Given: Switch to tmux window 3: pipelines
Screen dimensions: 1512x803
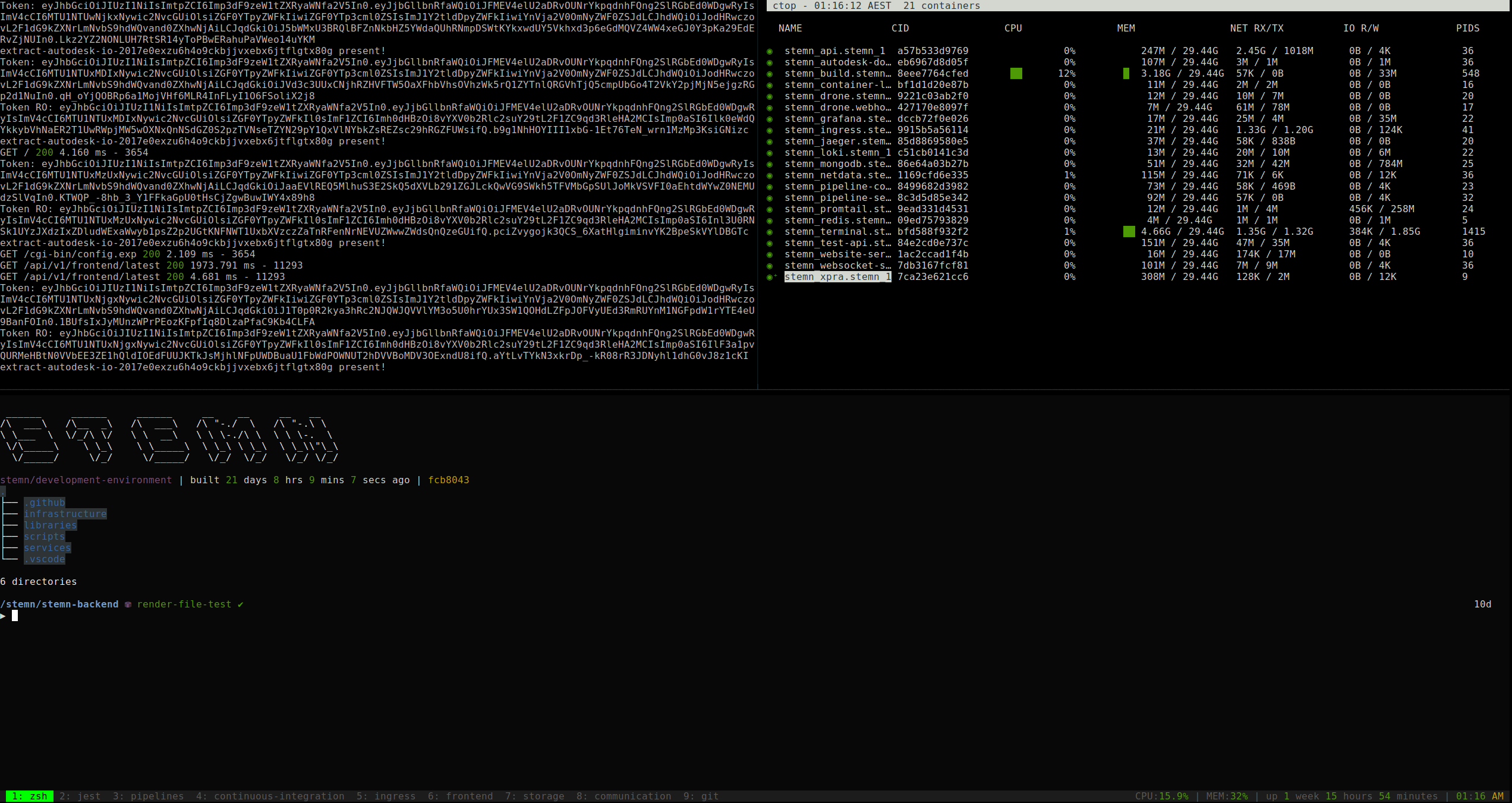Looking at the screenshot, I should 149,796.
